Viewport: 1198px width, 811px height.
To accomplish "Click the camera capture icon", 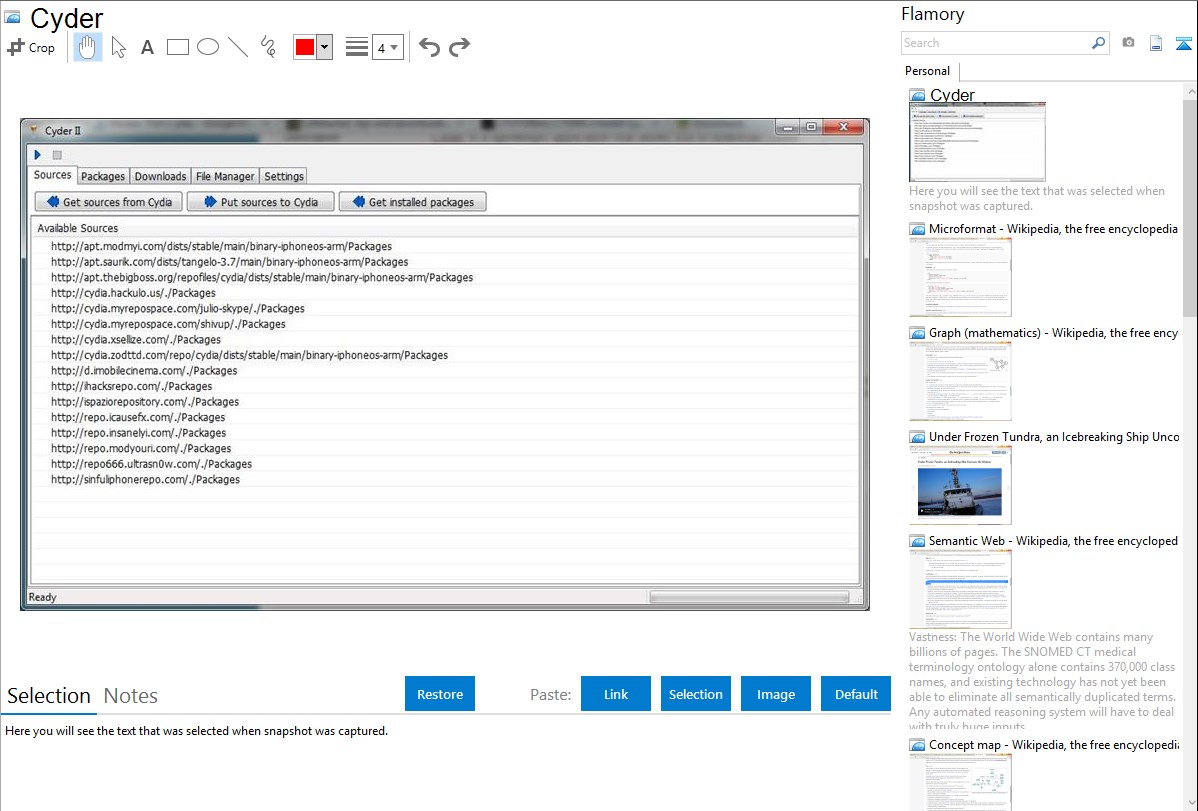I will click(1128, 43).
